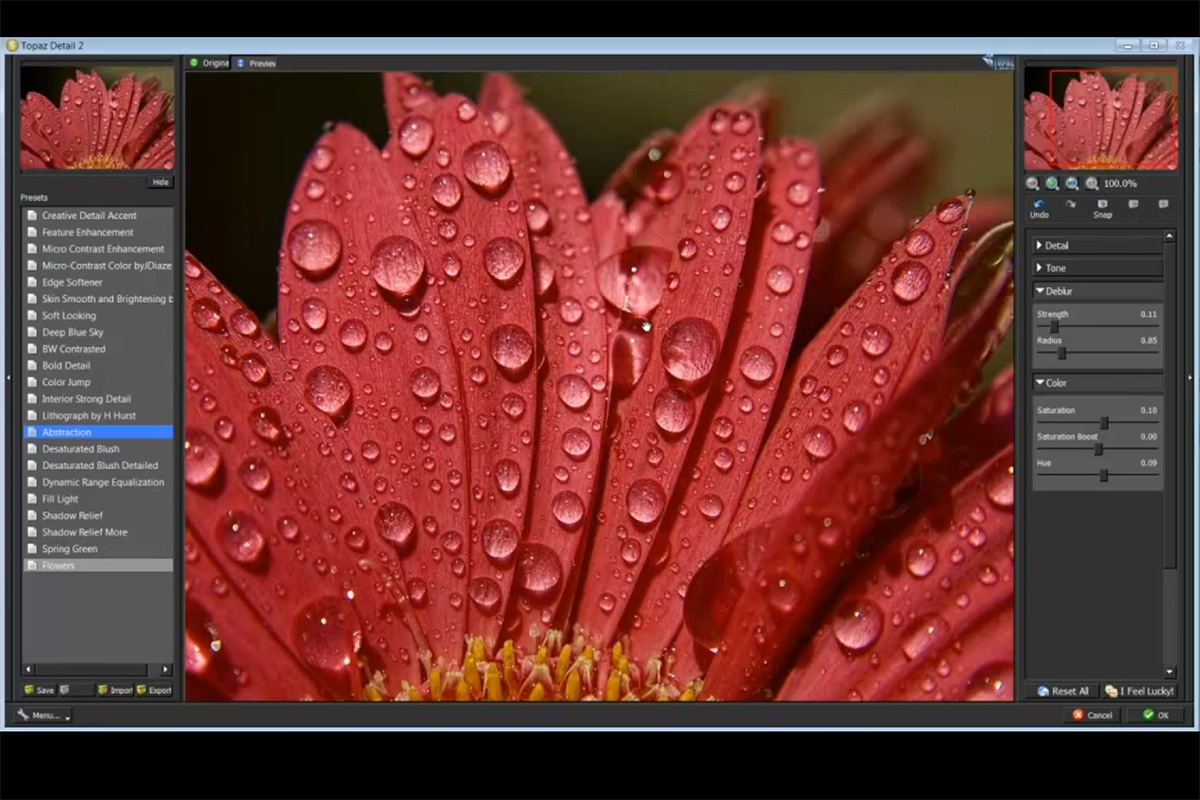The width and height of the screenshot is (1200, 800).
Task: Click the Undo arrow icon
Action: tap(1039, 204)
